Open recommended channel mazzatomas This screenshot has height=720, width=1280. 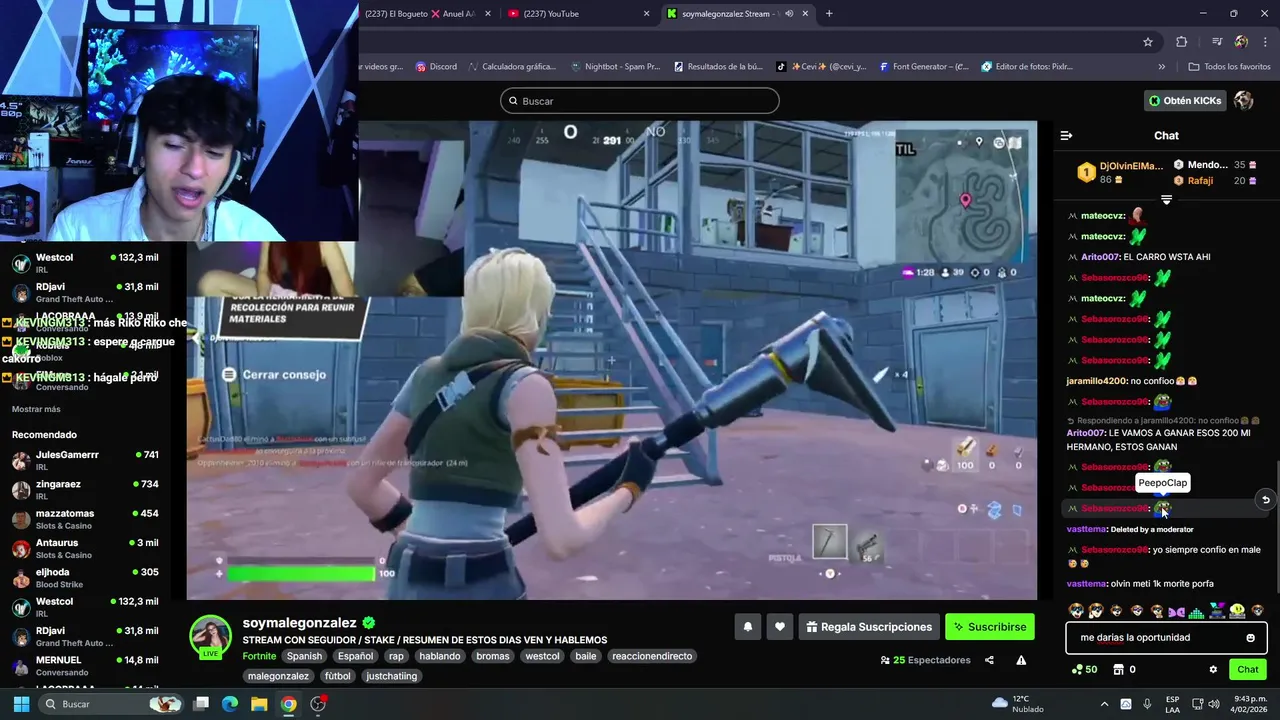click(x=84, y=519)
